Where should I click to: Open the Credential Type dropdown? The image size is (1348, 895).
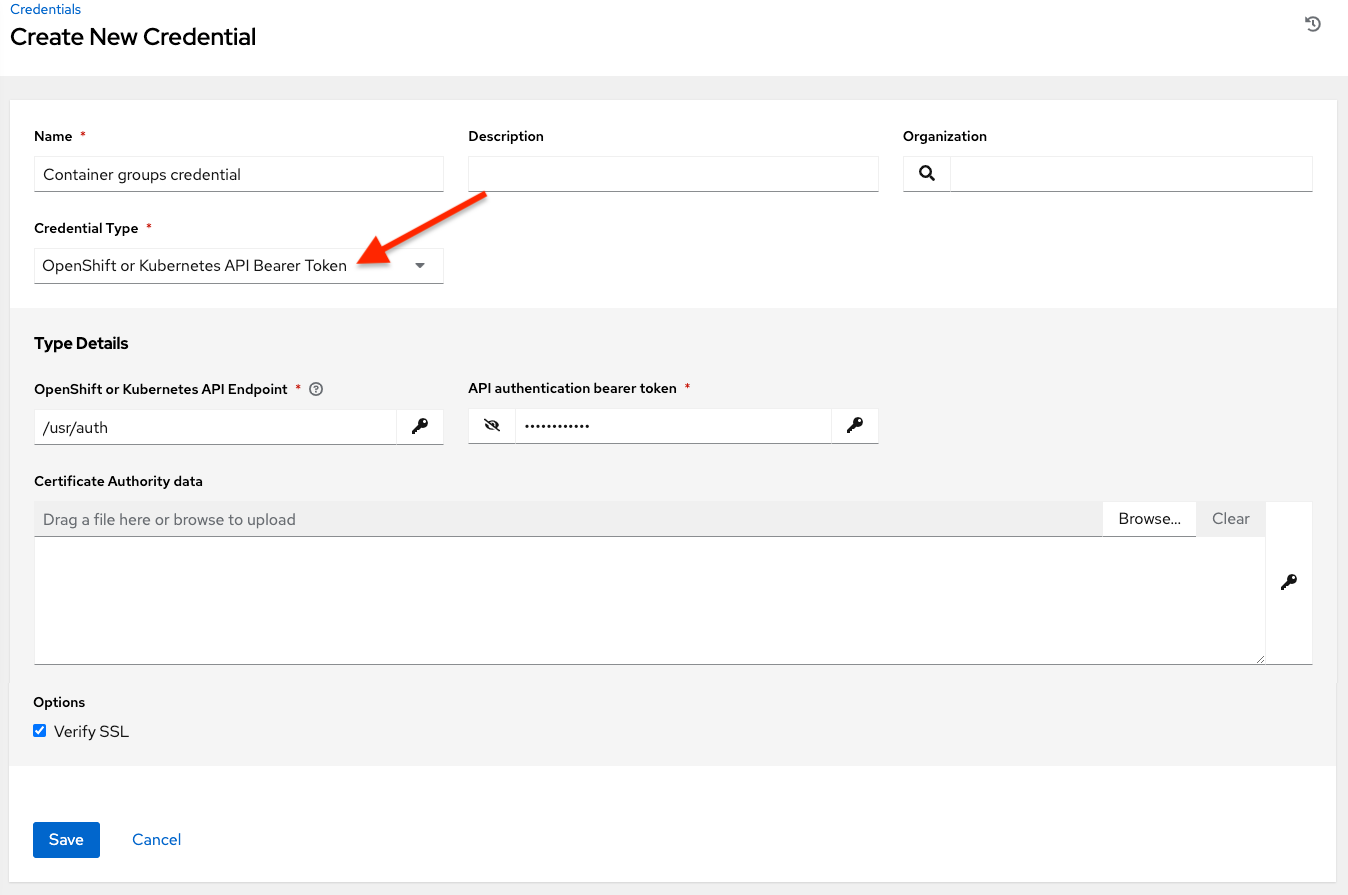tap(418, 265)
